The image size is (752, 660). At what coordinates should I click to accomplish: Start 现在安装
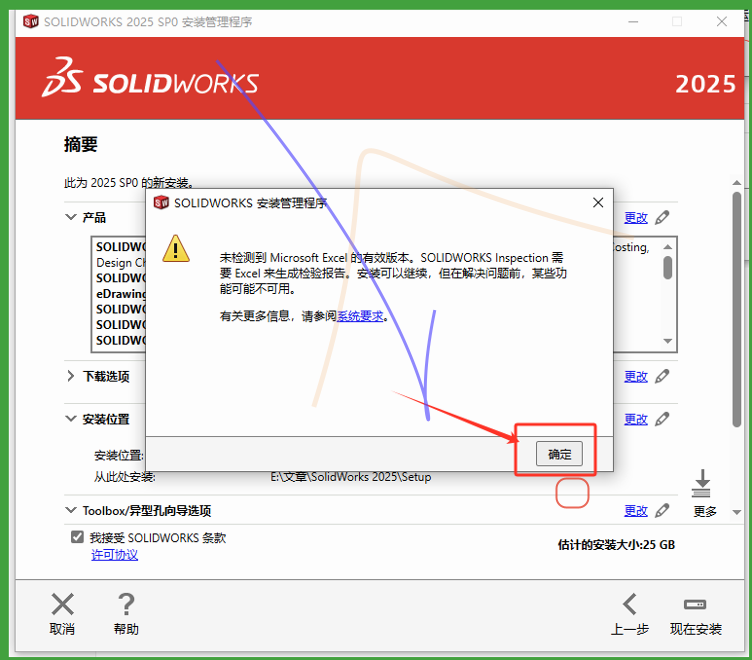pos(695,613)
